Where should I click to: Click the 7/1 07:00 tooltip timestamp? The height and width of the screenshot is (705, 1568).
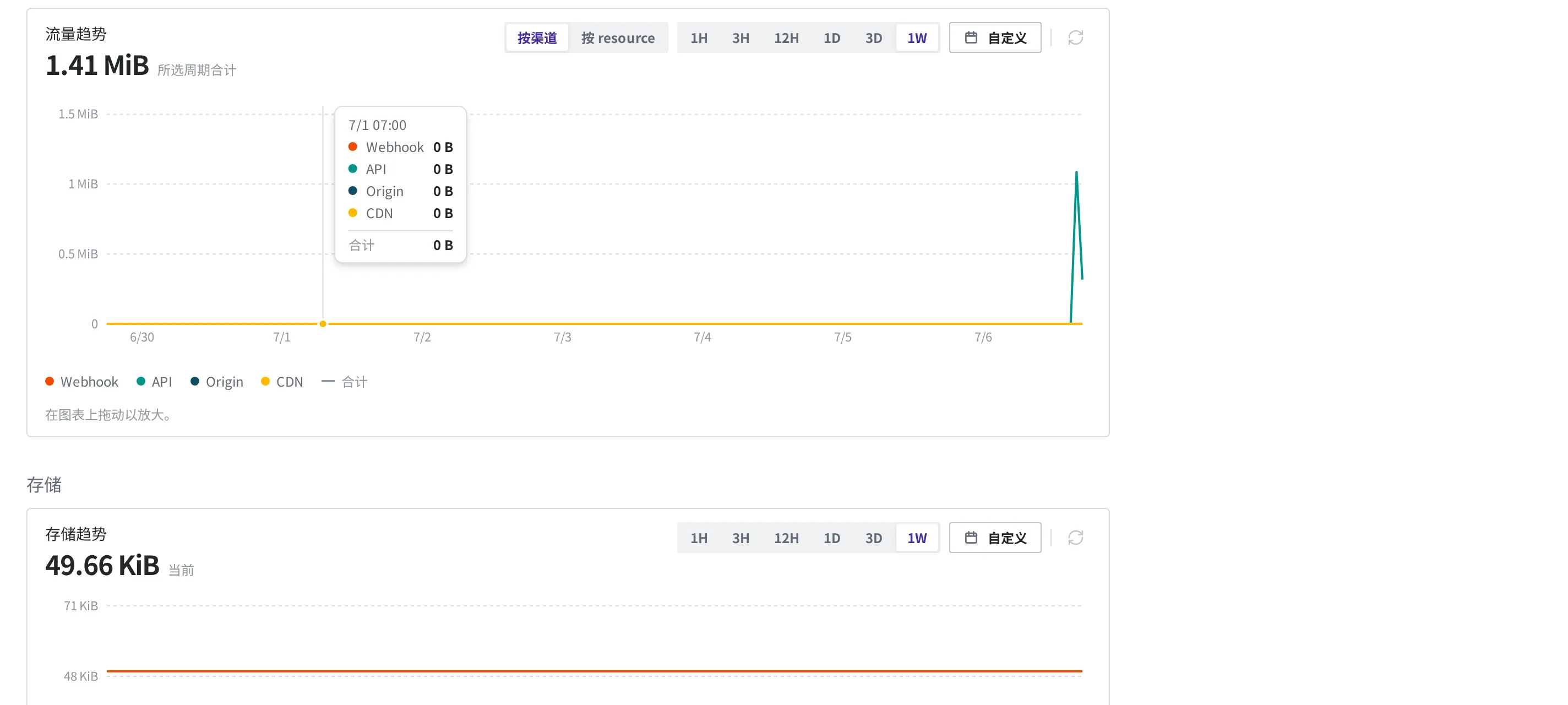377,126
